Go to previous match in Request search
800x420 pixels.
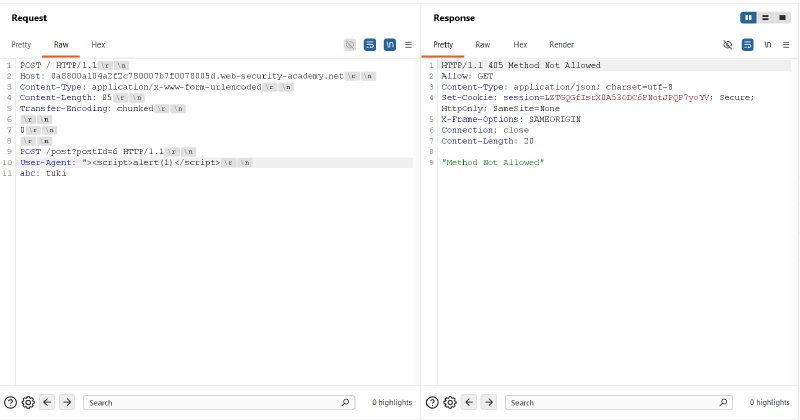tap(47, 402)
